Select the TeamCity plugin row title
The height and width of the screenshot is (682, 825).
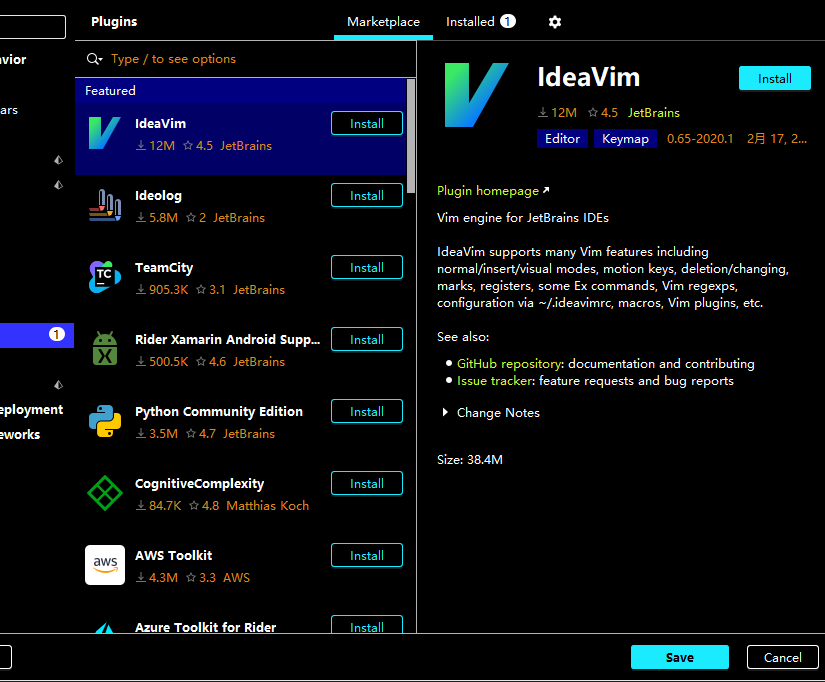coord(164,267)
